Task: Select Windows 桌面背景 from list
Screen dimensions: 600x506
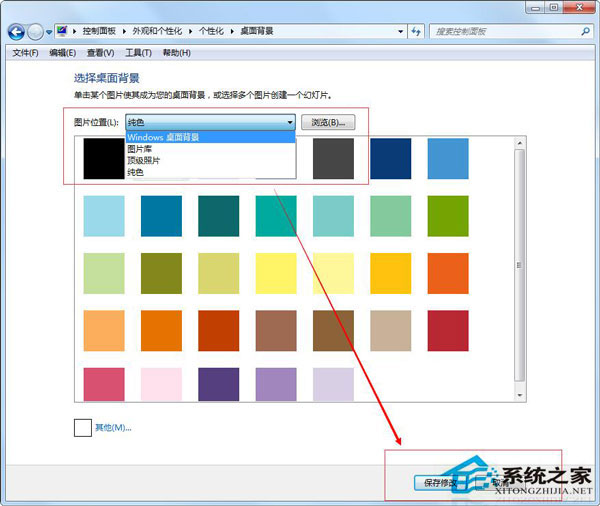Action: (x=210, y=137)
